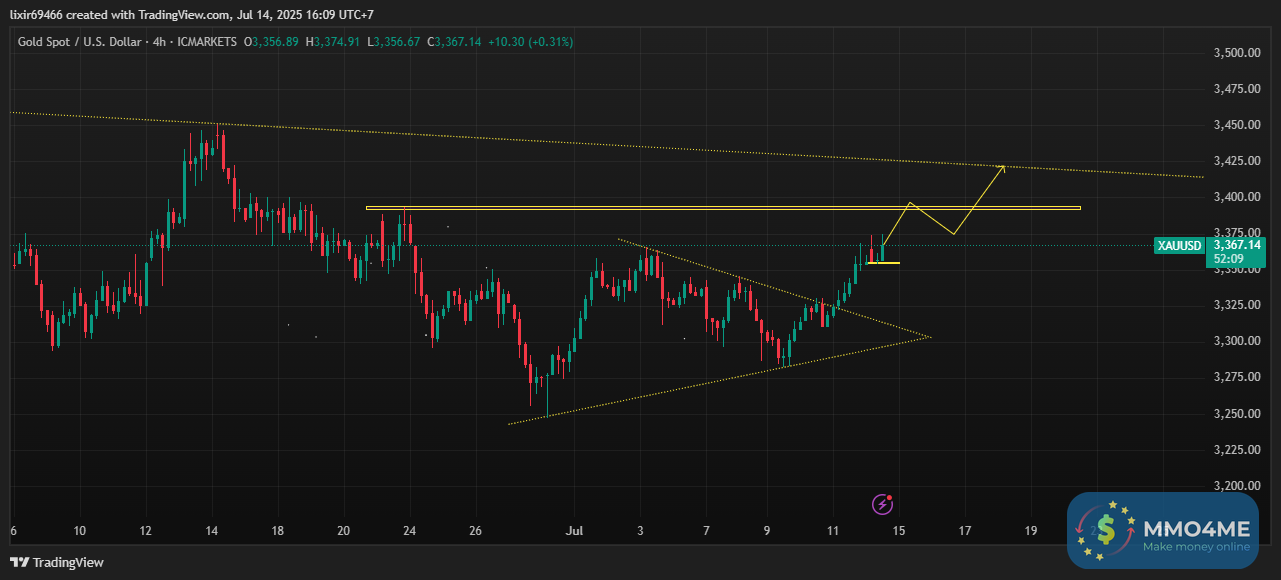Select the short yellow support line under latest candle

click(x=883, y=263)
